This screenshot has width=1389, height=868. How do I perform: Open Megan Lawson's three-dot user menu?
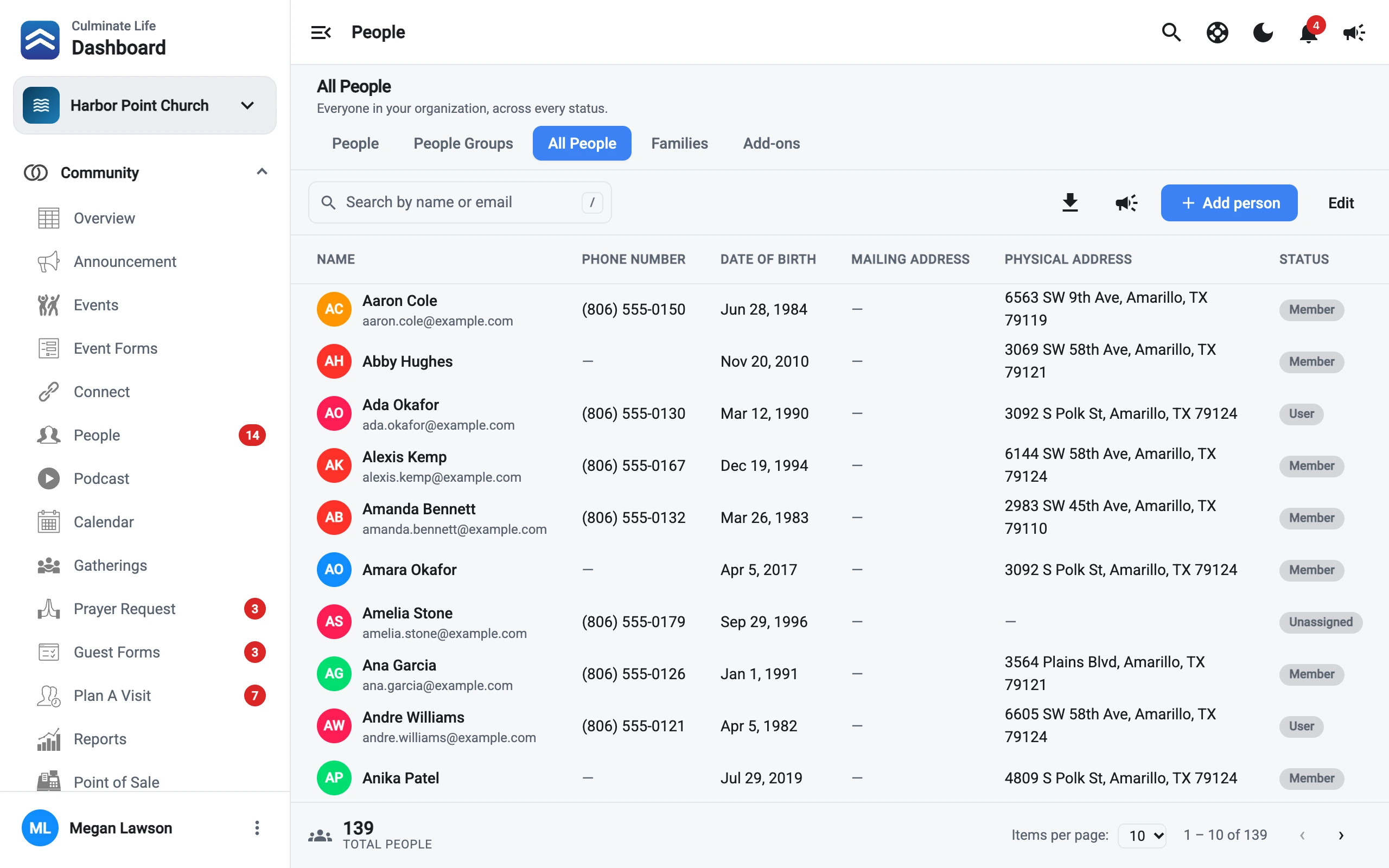point(257,828)
